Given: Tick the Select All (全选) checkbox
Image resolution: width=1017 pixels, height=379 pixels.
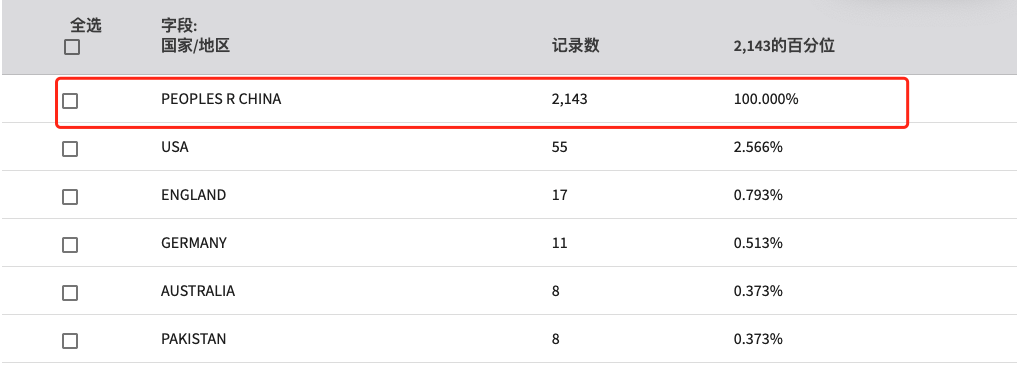Looking at the screenshot, I should (72, 47).
